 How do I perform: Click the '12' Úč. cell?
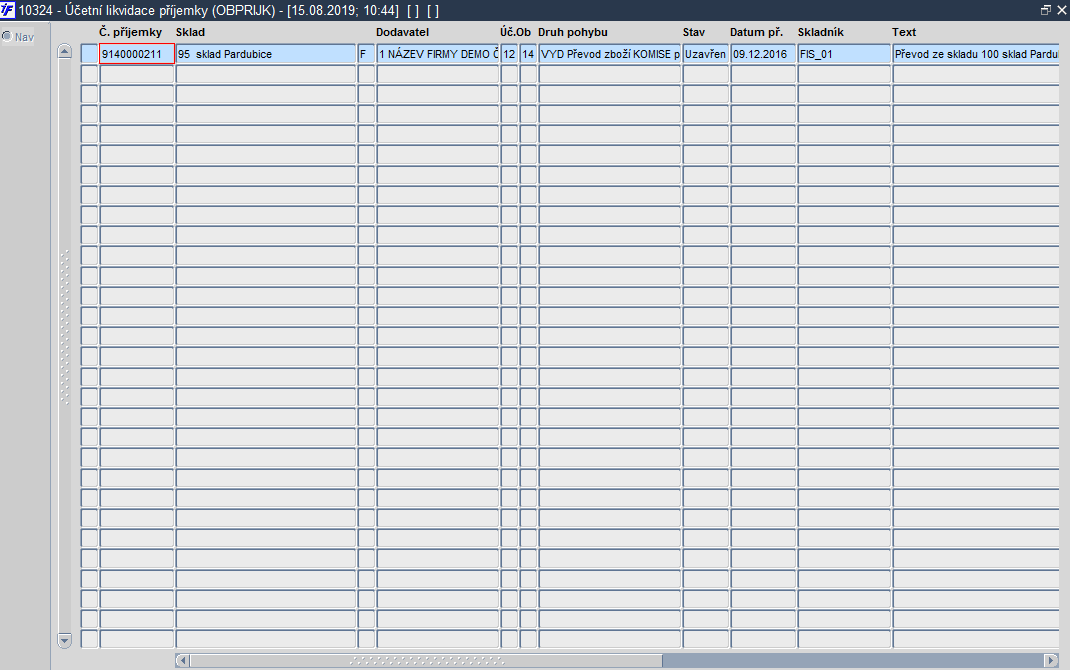(x=509, y=54)
